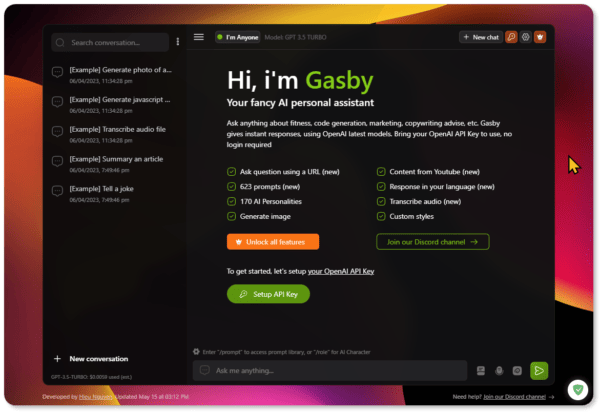Click the screenshot icon beside the send button
The height and width of the screenshot is (412, 600).
pos(517,370)
